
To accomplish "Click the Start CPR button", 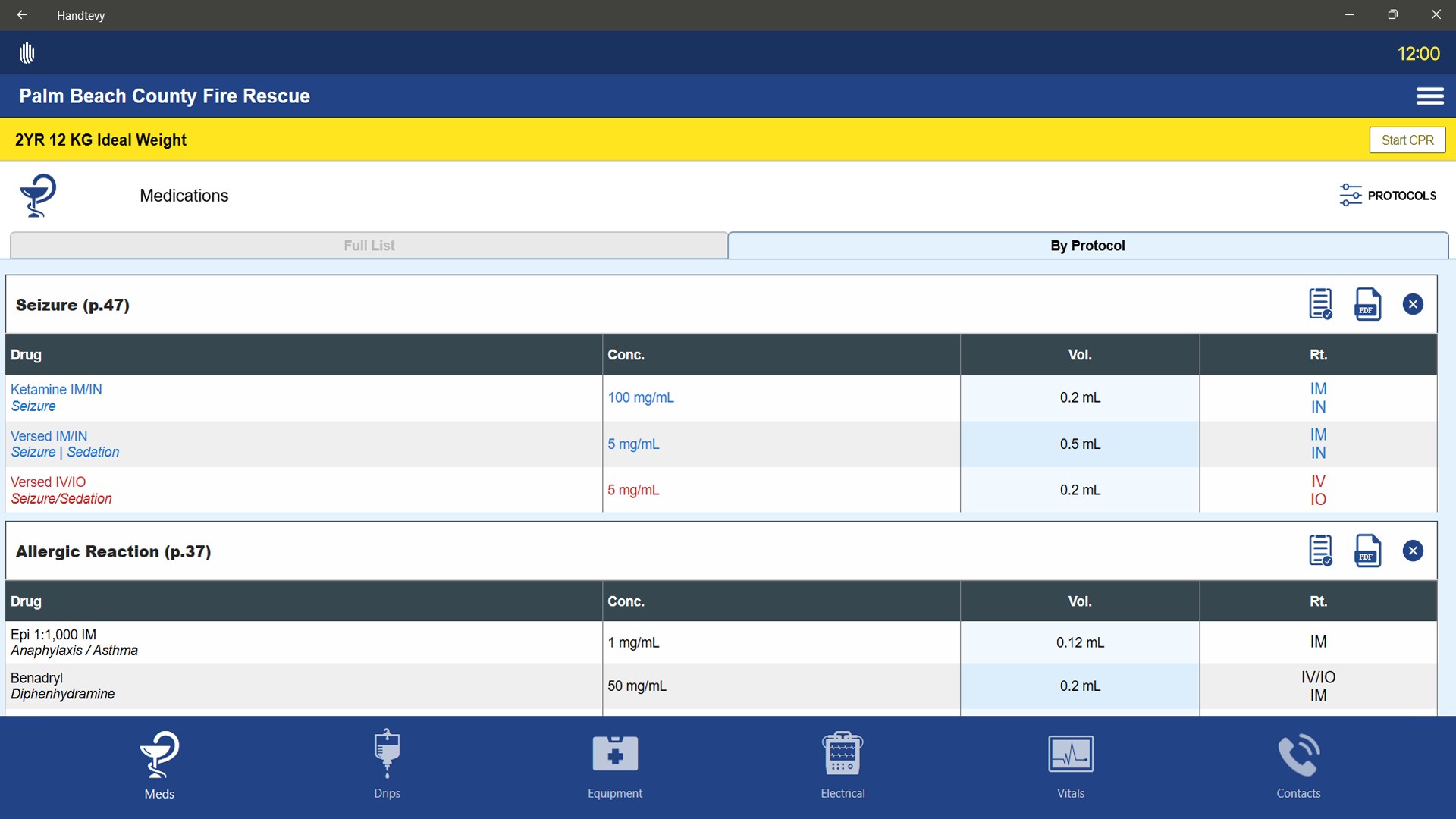I will tap(1407, 140).
